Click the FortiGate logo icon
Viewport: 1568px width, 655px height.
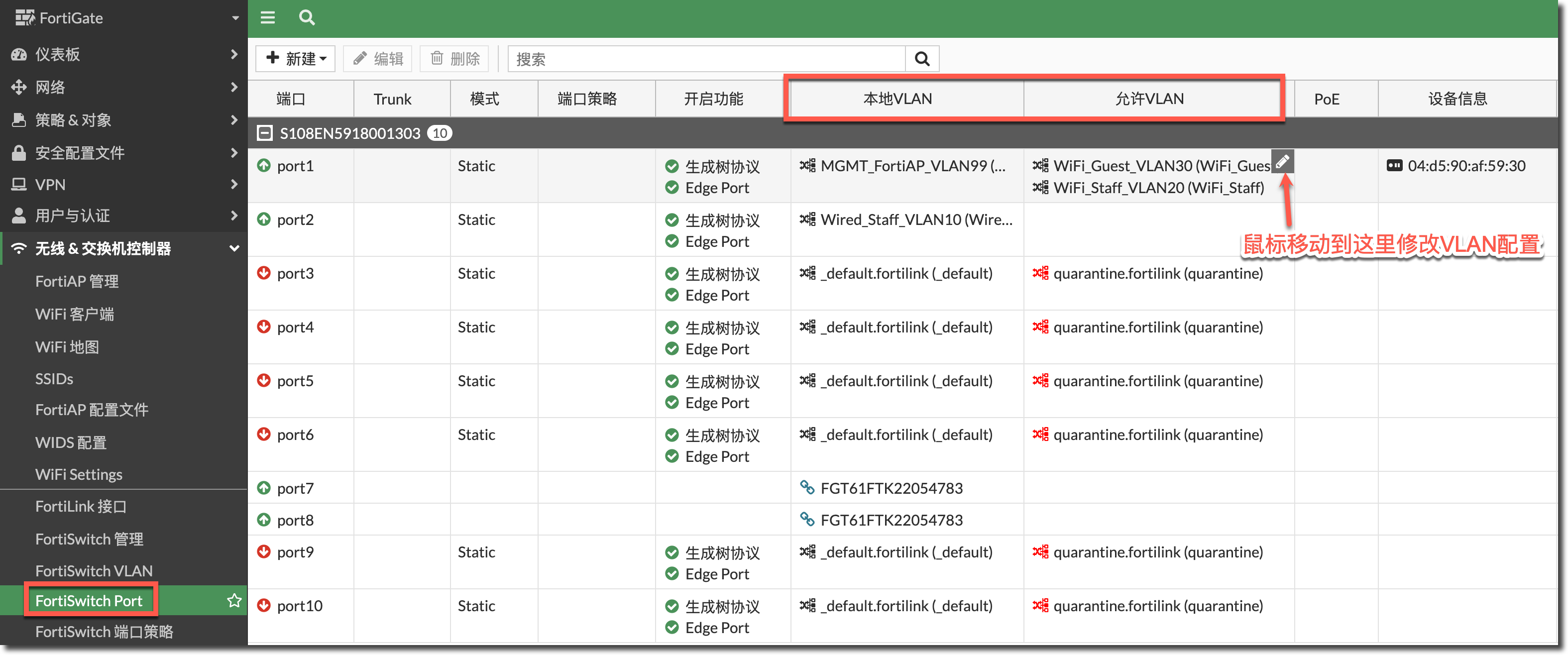(25, 17)
